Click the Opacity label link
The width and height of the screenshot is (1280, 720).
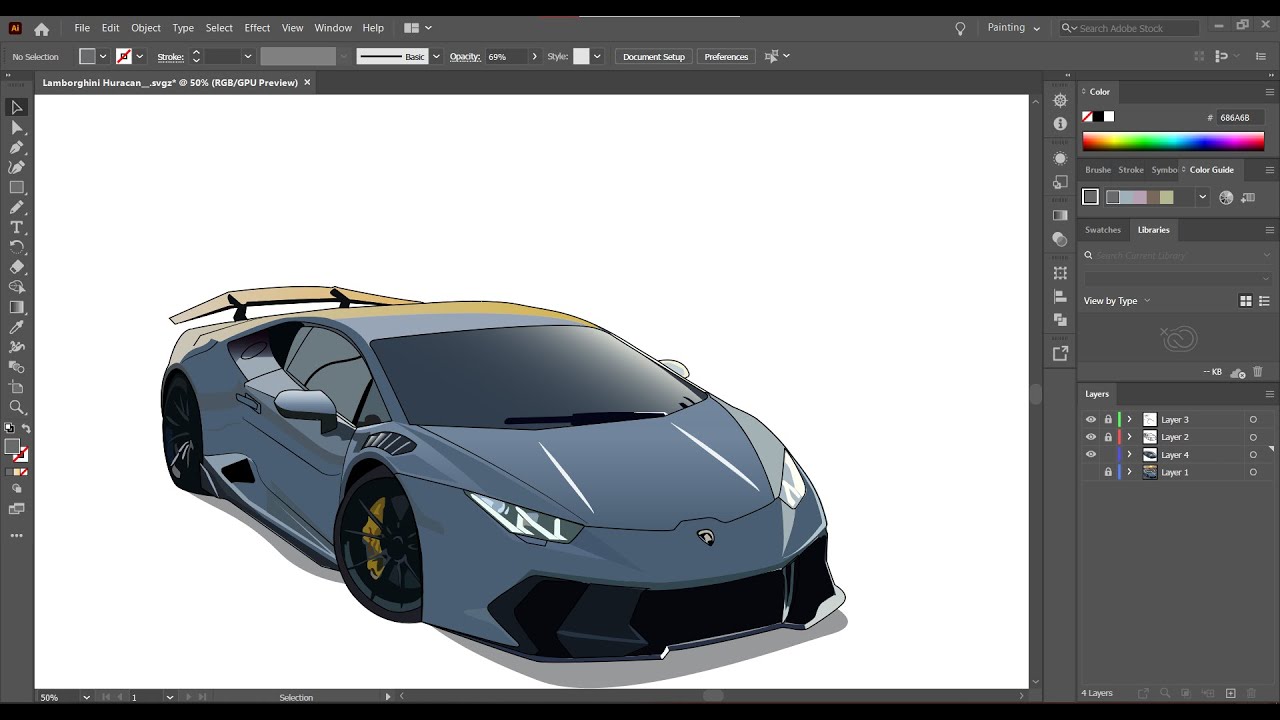pos(465,57)
